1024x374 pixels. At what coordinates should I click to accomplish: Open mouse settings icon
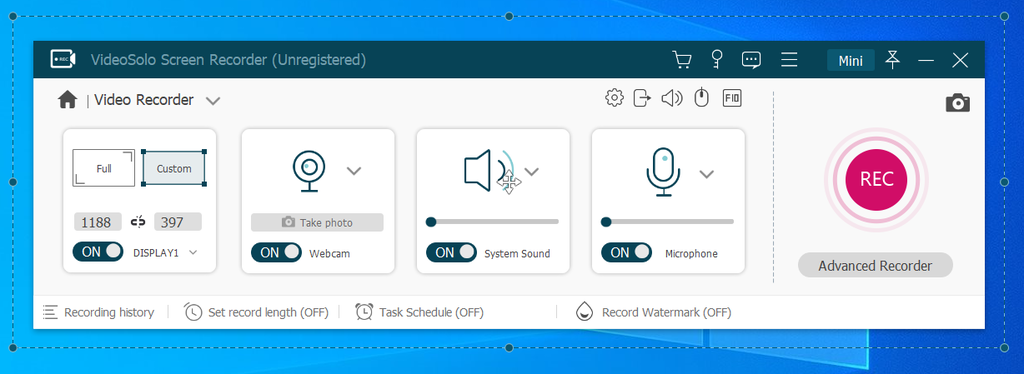point(701,99)
